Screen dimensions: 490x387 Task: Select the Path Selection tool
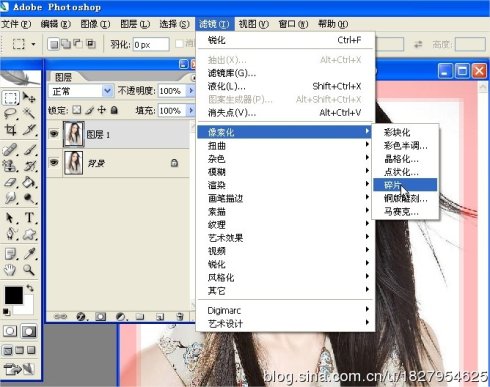(11, 218)
